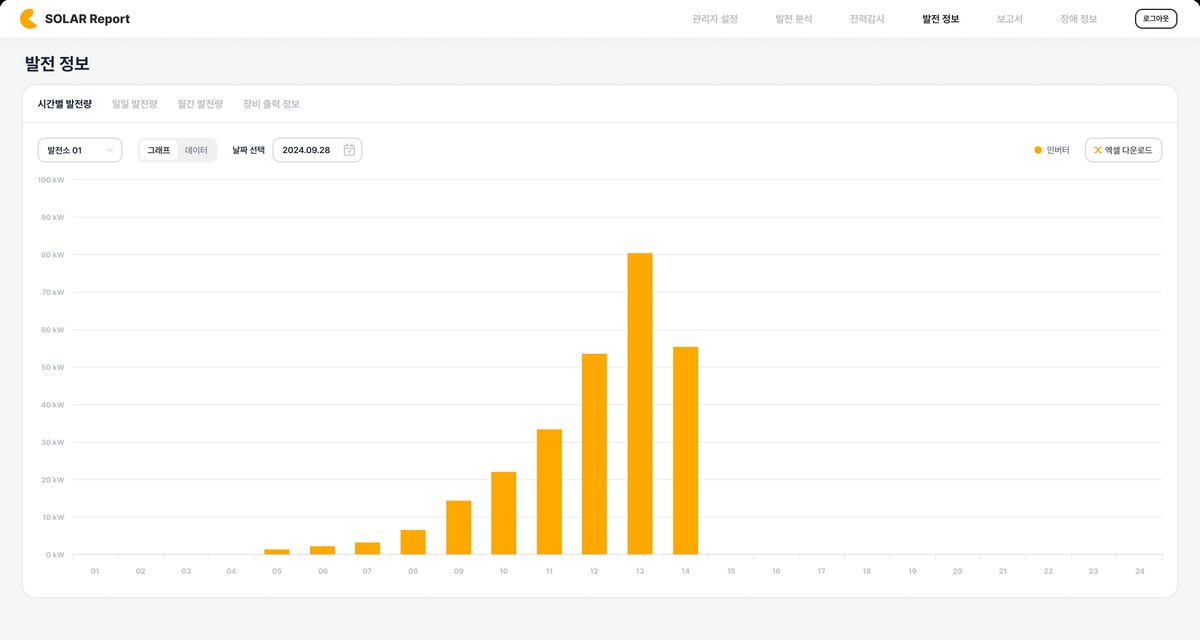Click the bar at hour 14

685,451
